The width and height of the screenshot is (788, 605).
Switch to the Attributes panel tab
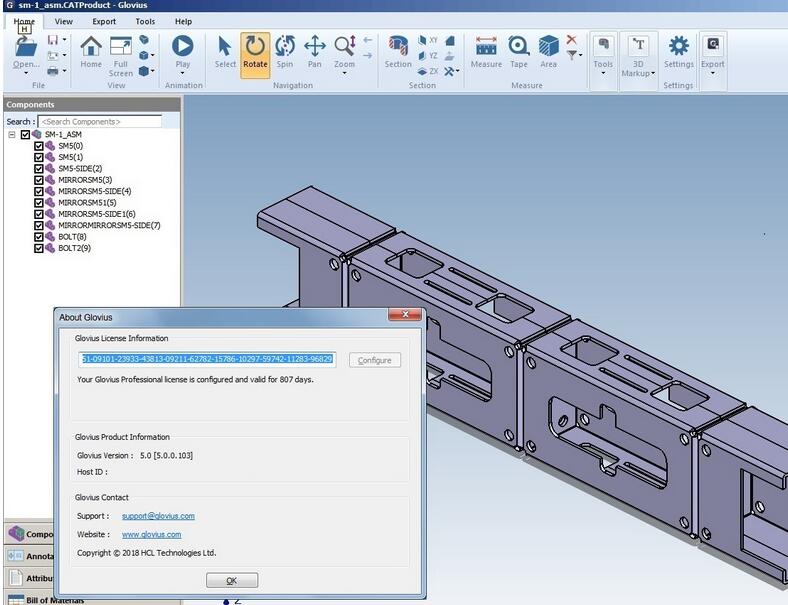29,578
